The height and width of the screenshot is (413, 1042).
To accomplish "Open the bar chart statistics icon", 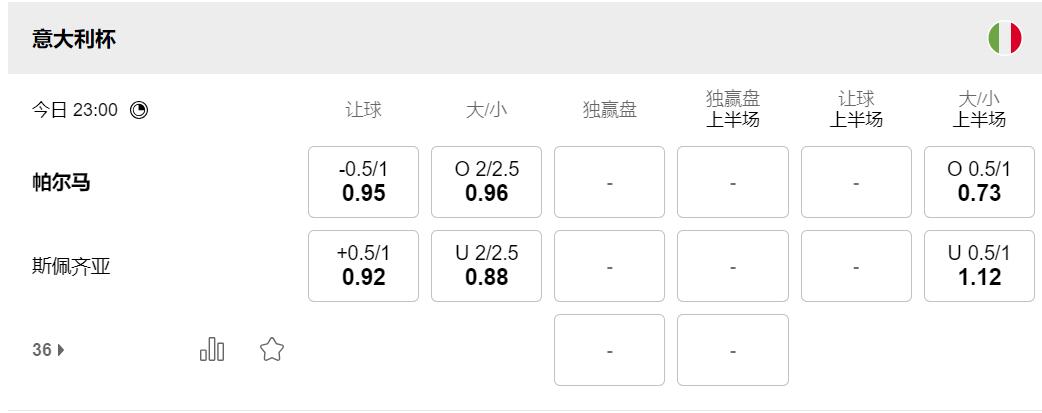I will click(x=212, y=349).
